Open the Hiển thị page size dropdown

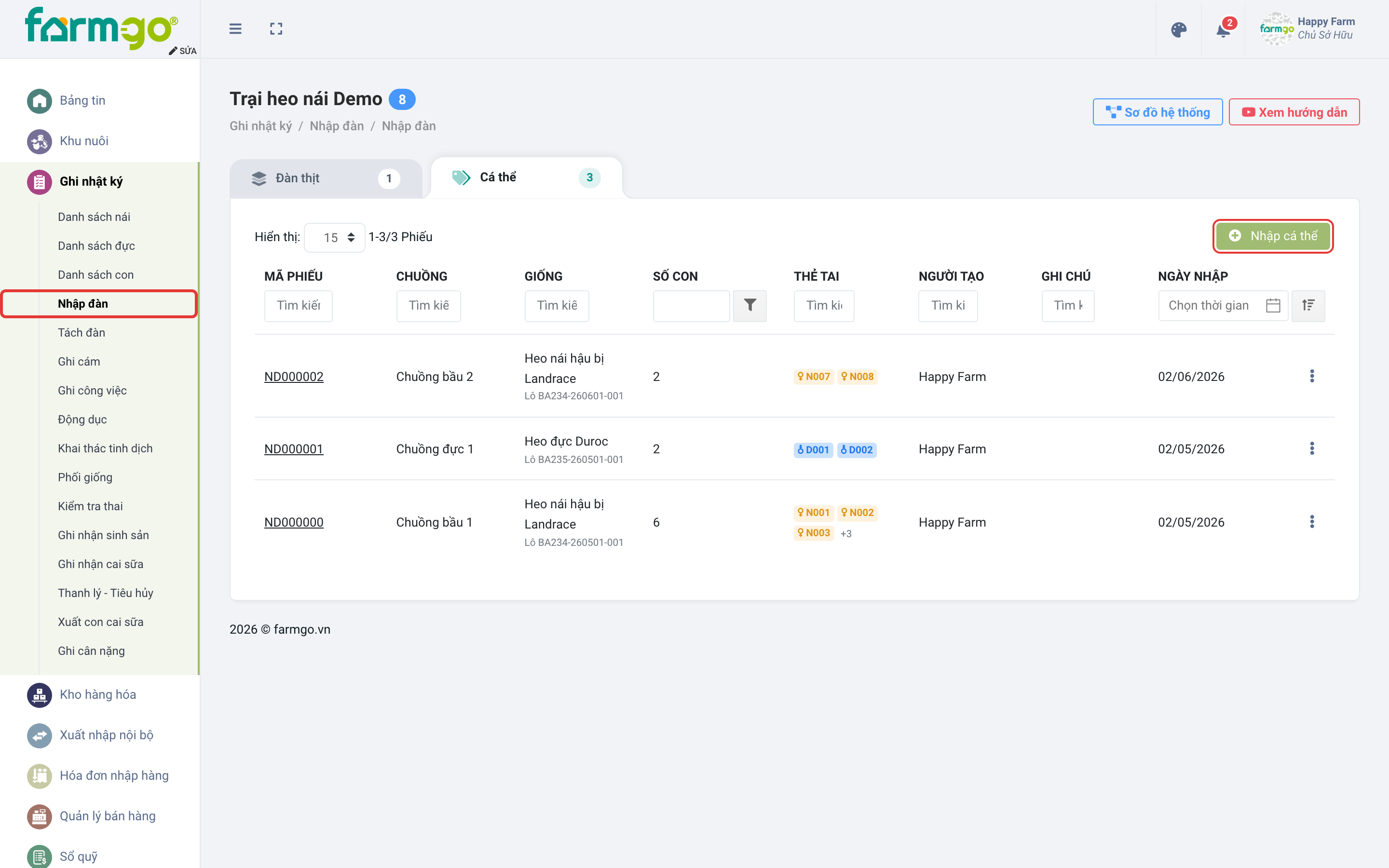click(x=335, y=237)
